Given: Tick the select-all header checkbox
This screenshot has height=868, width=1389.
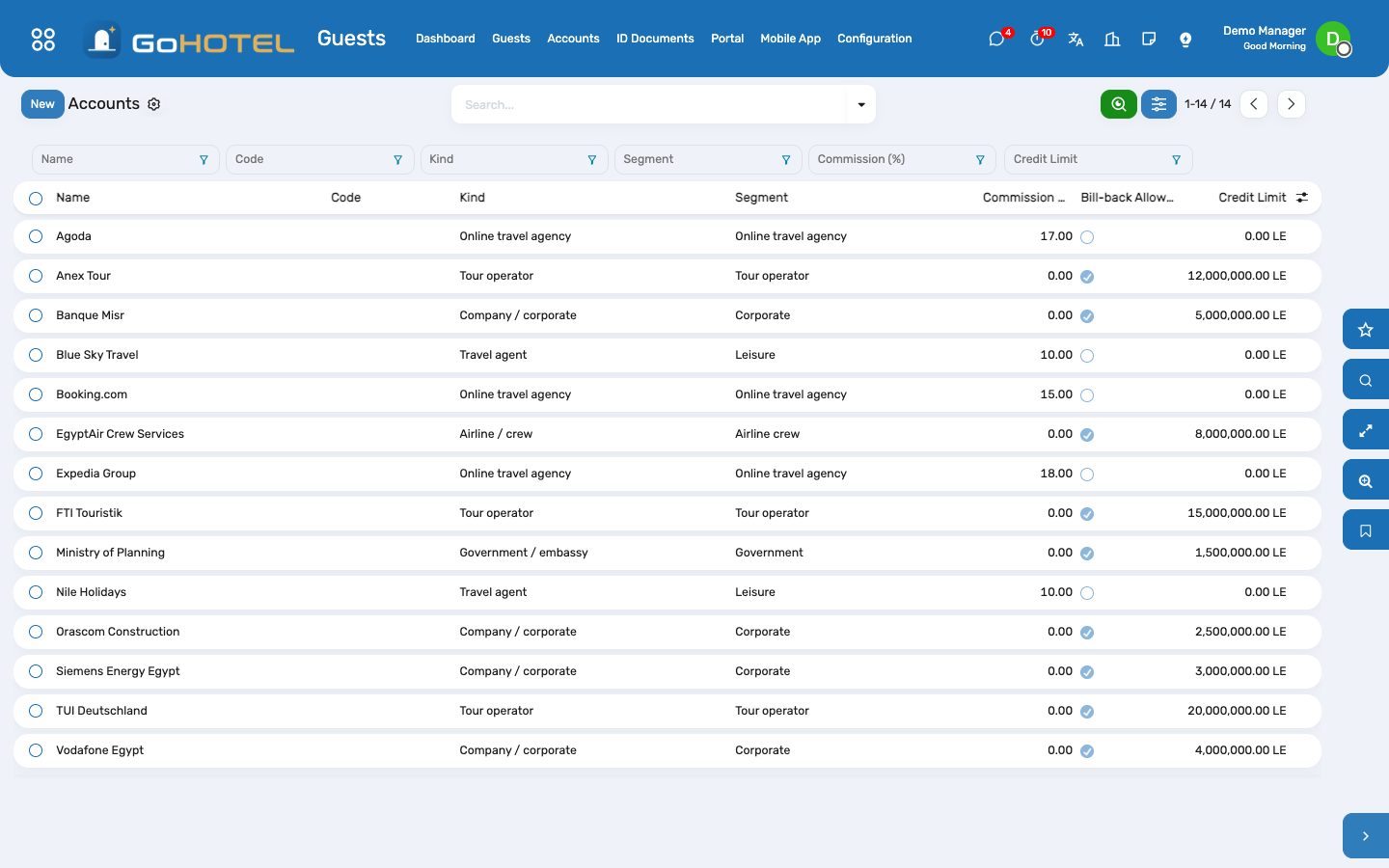Looking at the screenshot, I should pyautogui.click(x=36, y=198).
